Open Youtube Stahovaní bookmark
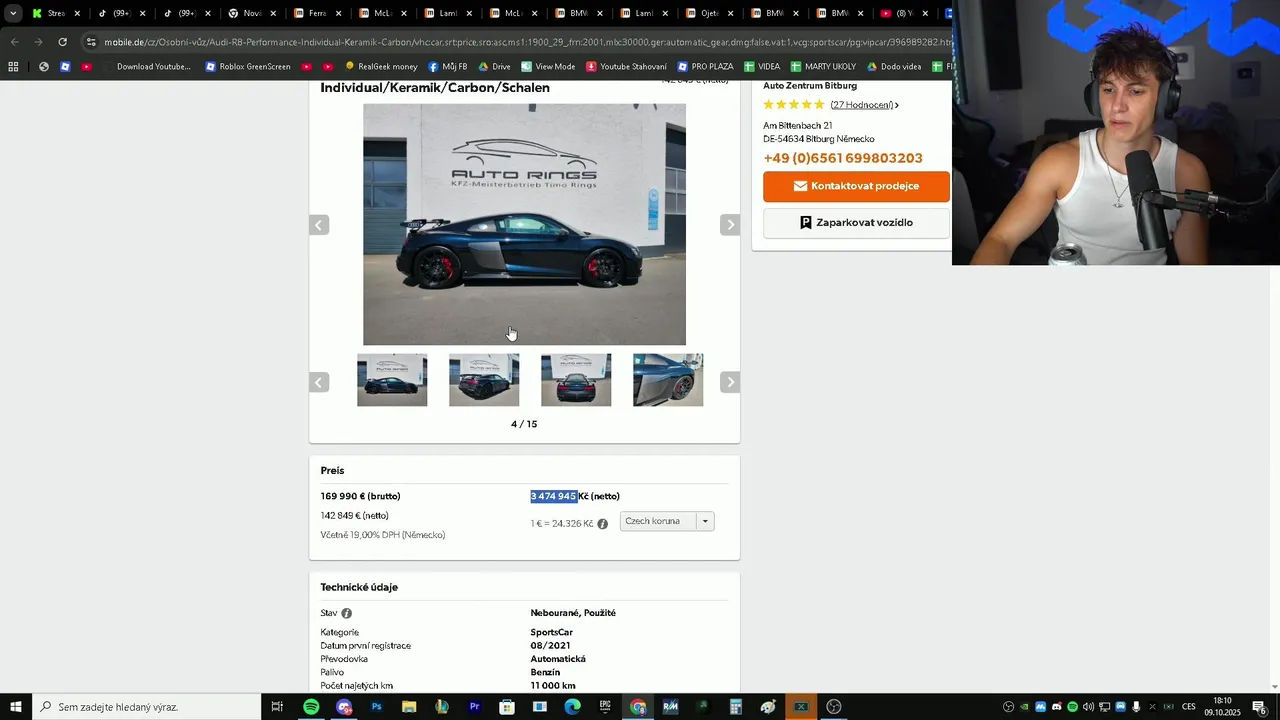This screenshot has width=1280, height=720. point(626,67)
